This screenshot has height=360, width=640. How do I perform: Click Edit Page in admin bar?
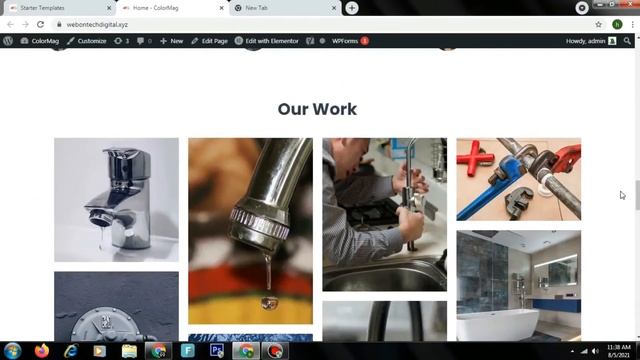click(x=209, y=41)
